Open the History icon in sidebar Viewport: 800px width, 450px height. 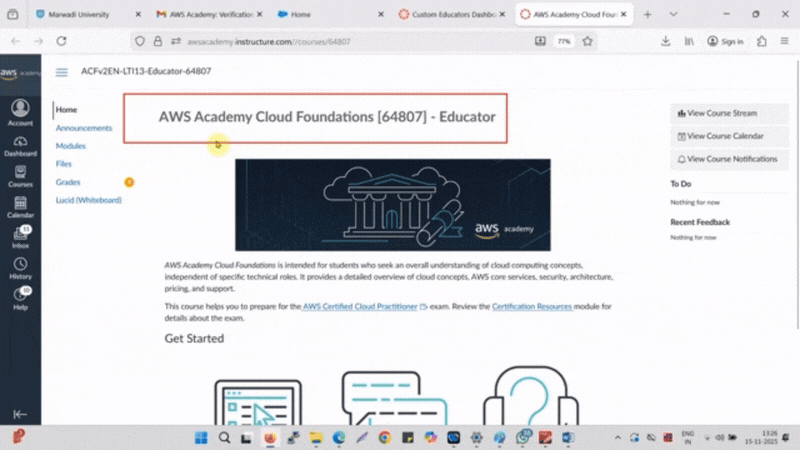point(20,268)
